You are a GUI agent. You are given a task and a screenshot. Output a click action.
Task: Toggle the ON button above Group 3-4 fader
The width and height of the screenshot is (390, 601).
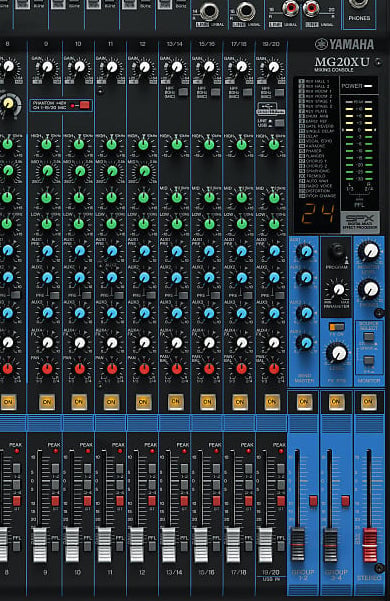336,402
